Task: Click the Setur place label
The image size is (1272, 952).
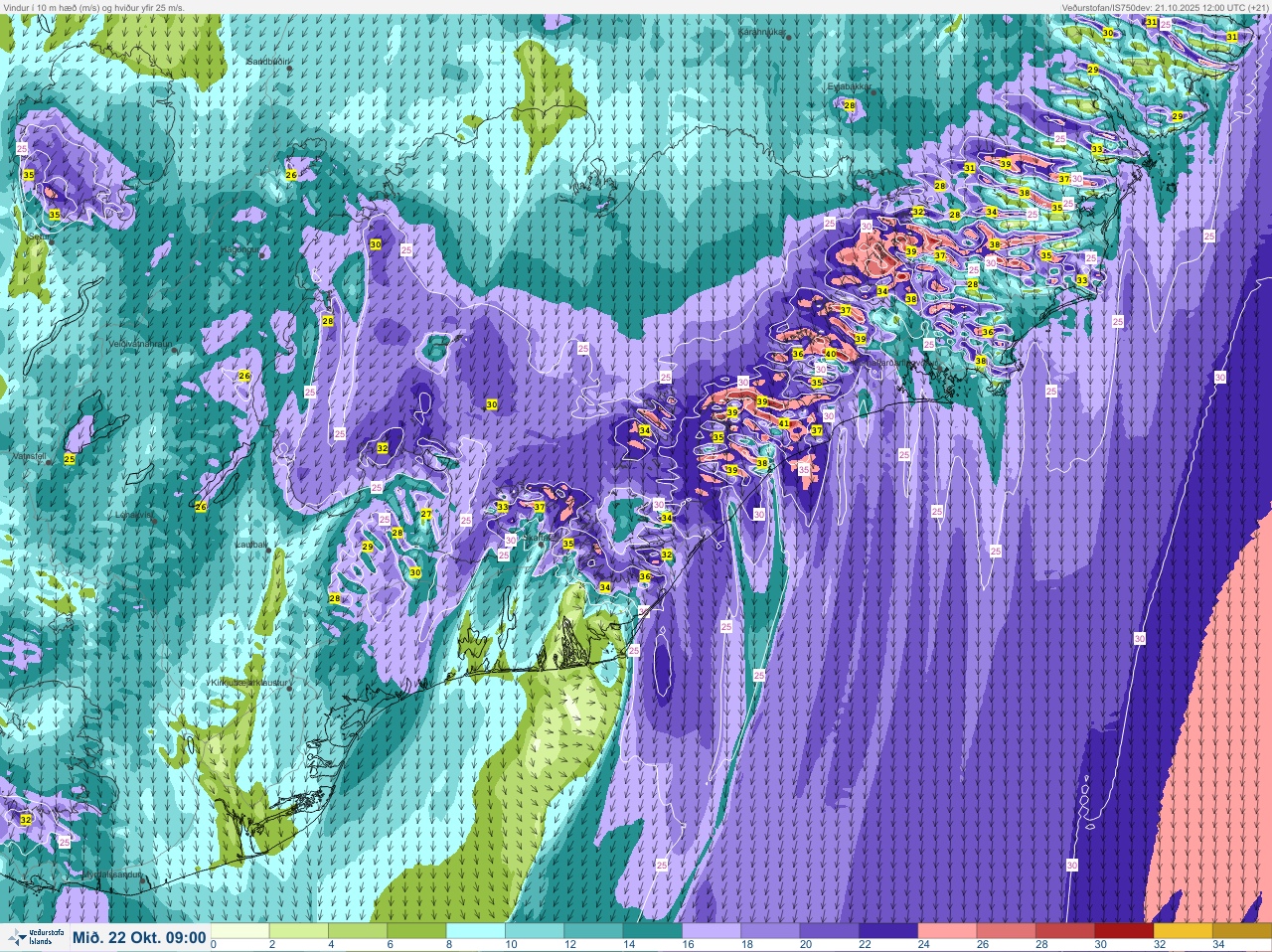Action: pyautogui.click(x=41, y=238)
